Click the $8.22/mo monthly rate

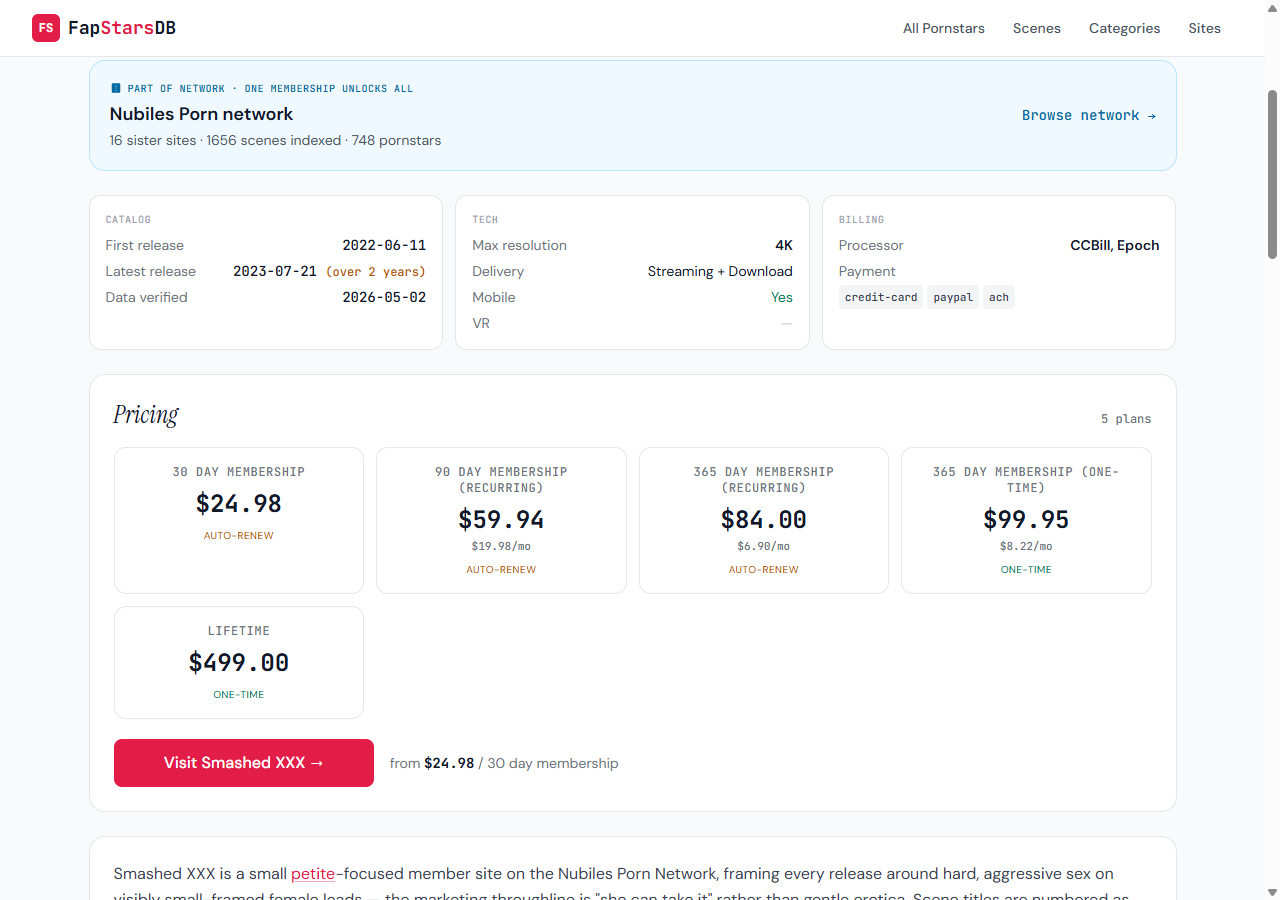[1026, 546]
